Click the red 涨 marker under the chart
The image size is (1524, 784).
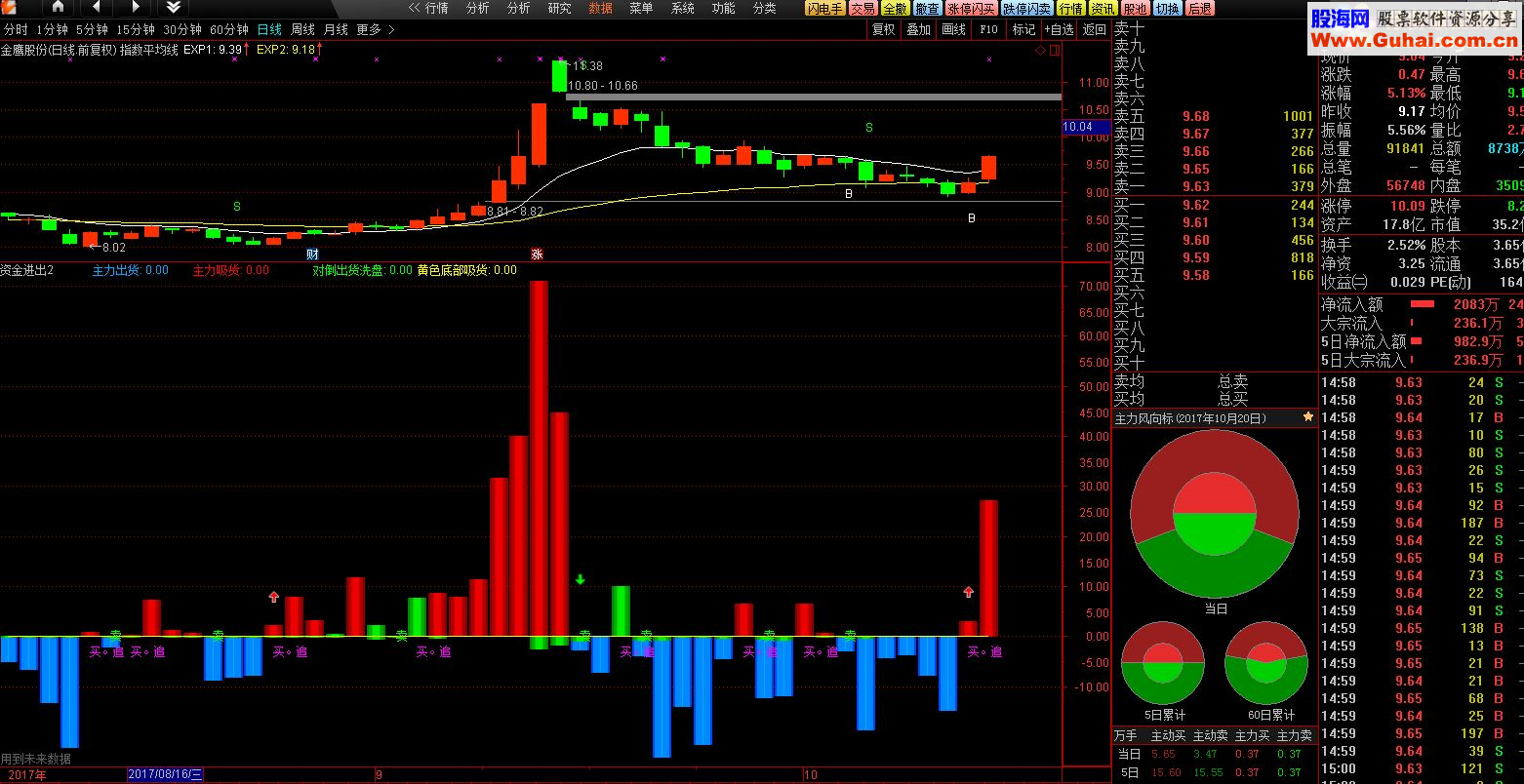[x=537, y=254]
